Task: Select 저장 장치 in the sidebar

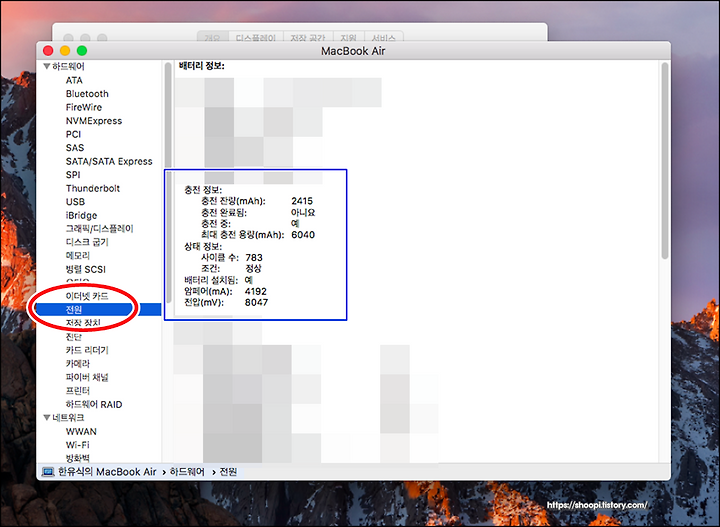Action: coord(83,323)
